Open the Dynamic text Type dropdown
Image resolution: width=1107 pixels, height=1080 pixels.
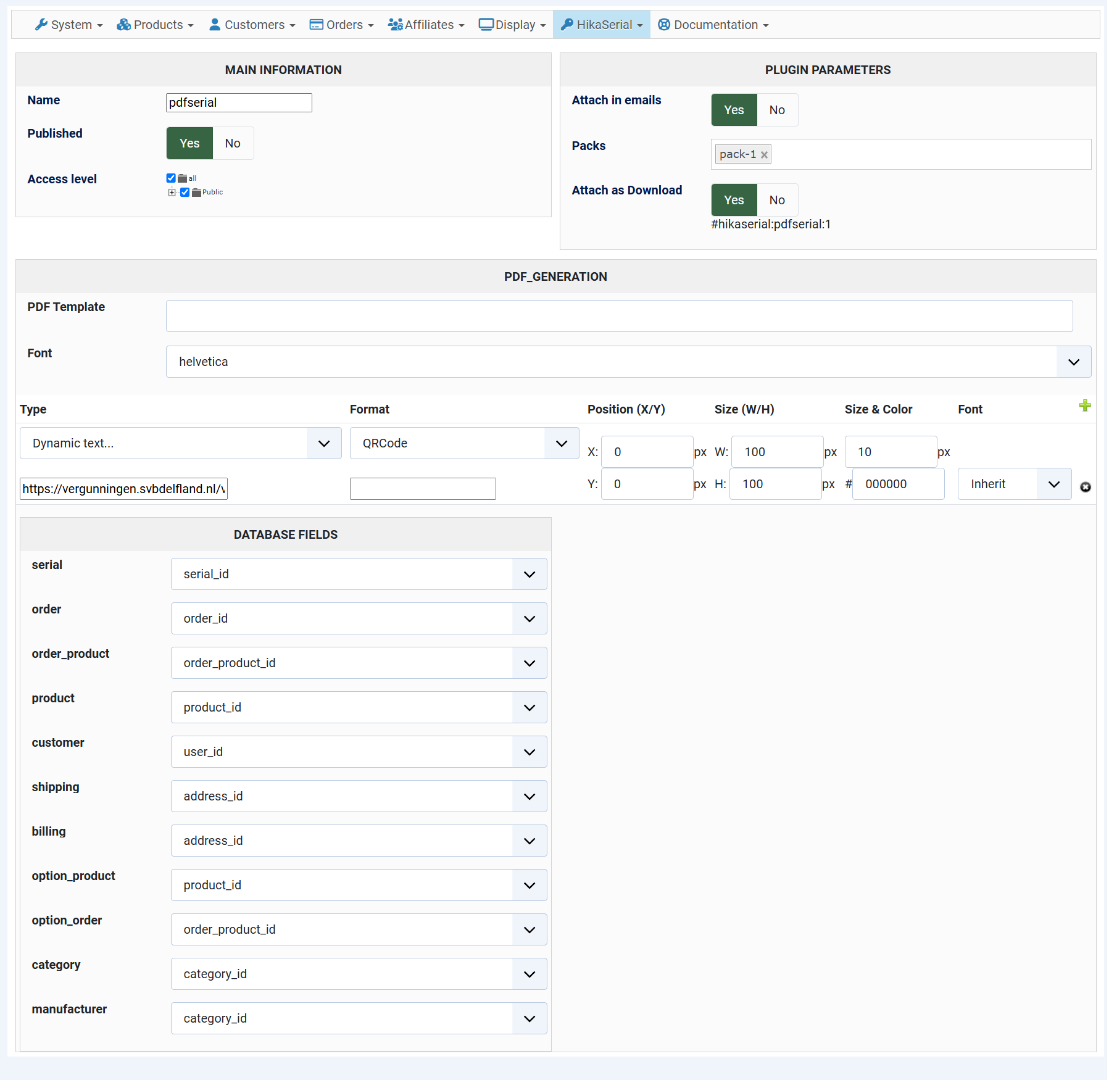click(x=181, y=443)
